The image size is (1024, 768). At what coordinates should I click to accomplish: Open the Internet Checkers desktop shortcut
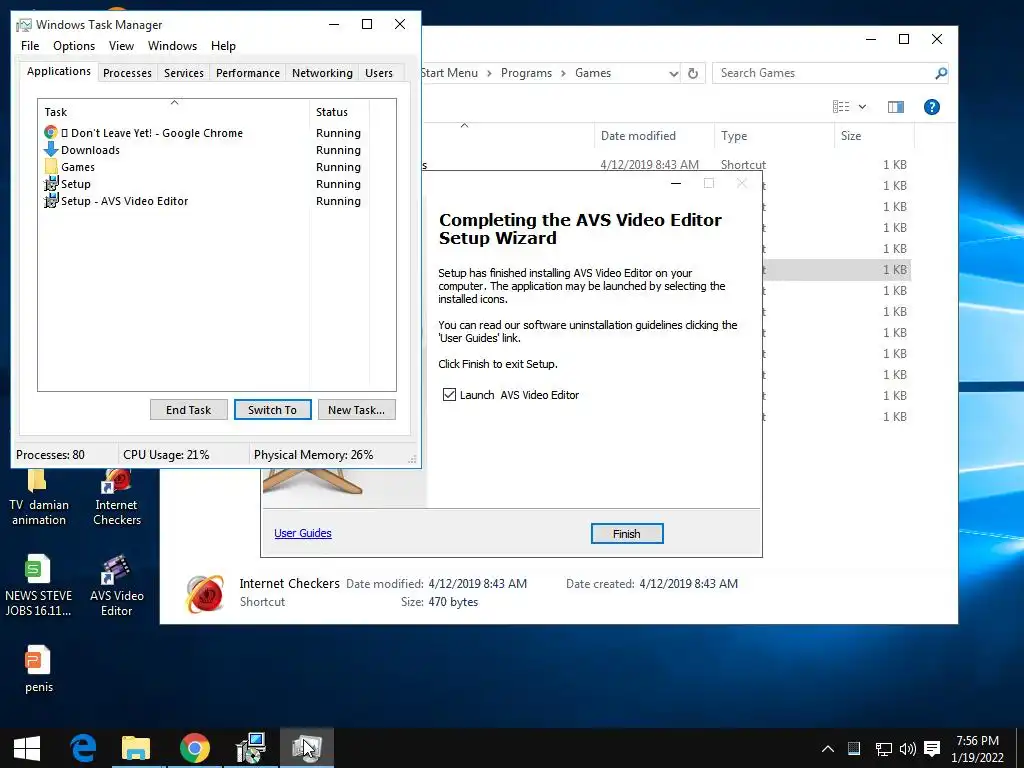click(116, 498)
